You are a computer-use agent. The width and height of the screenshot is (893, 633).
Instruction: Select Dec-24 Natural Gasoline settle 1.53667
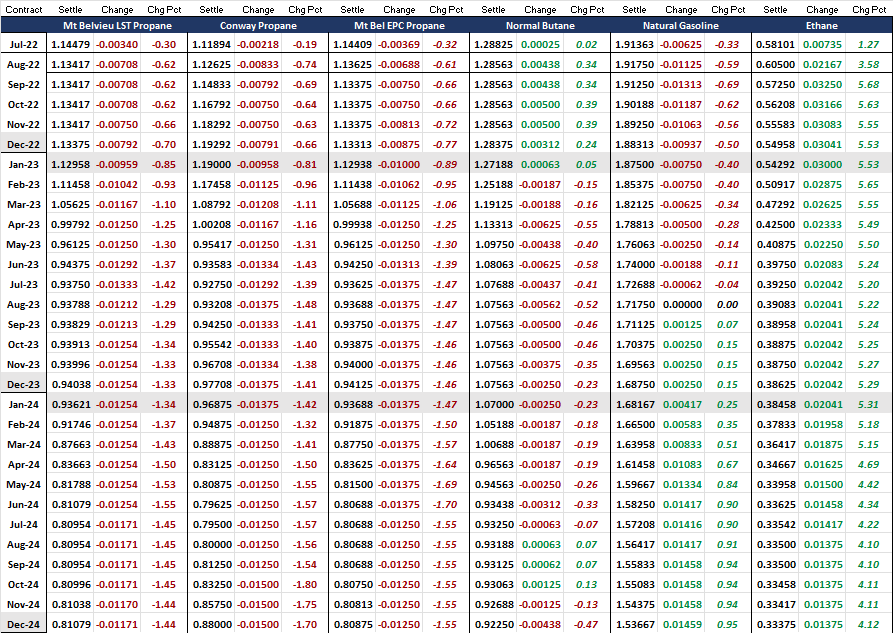click(x=634, y=624)
